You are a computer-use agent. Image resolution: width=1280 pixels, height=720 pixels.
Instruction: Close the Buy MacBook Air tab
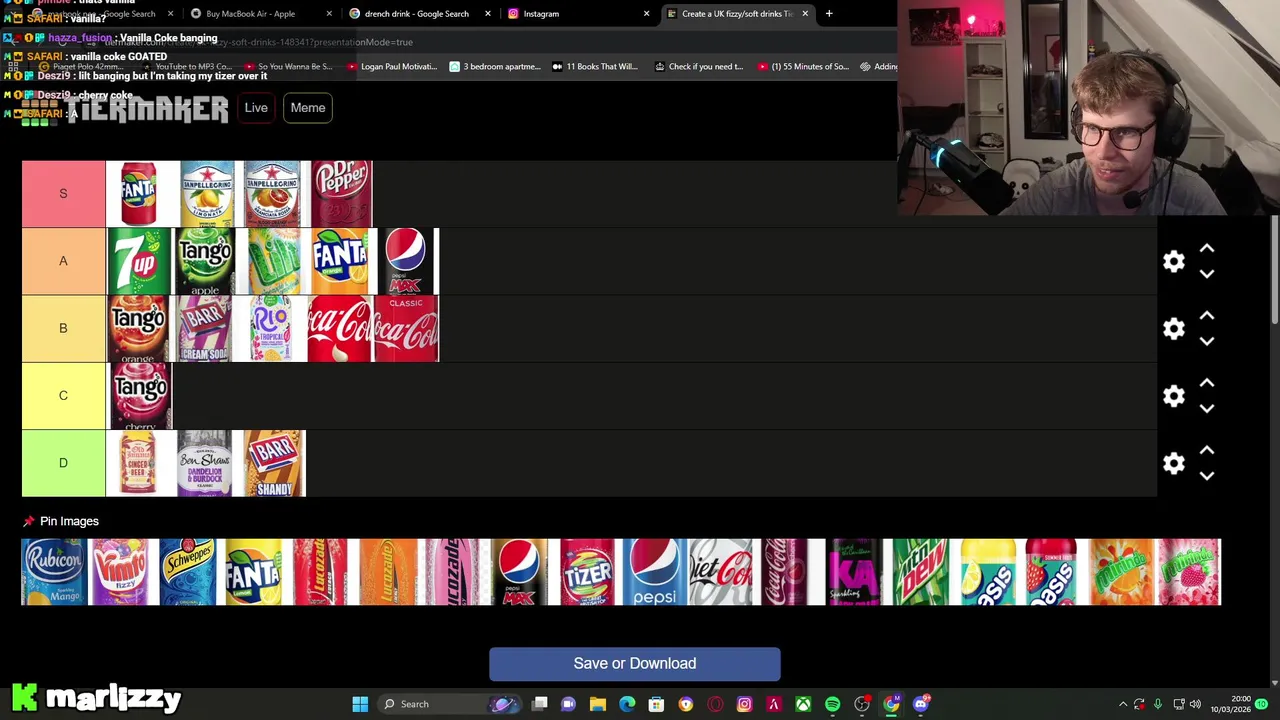[330, 14]
